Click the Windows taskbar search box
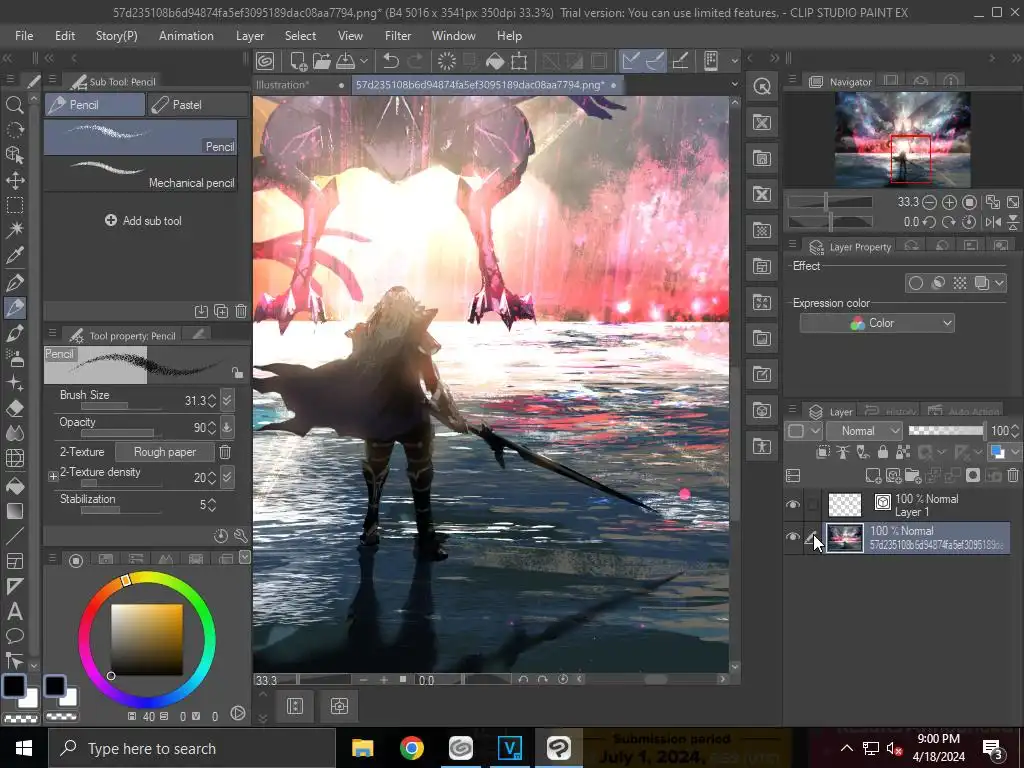 pos(192,748)
